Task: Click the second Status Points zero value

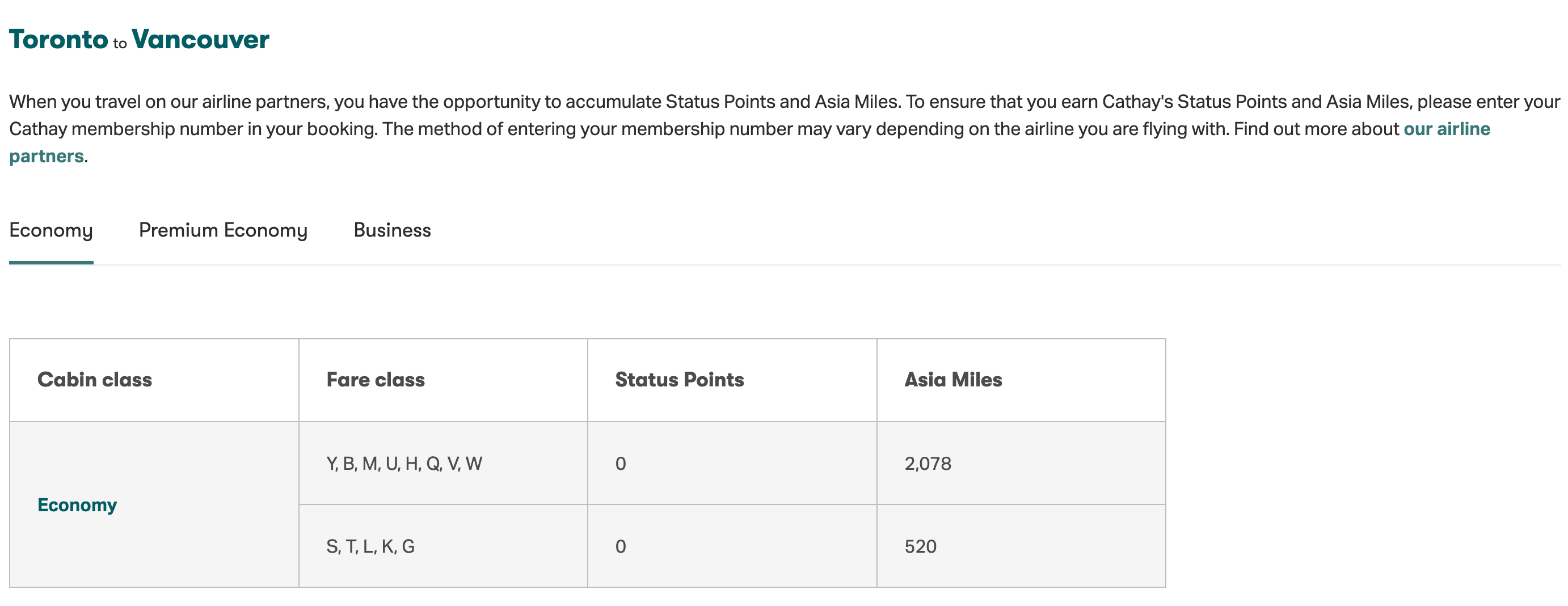Action: 618,547
